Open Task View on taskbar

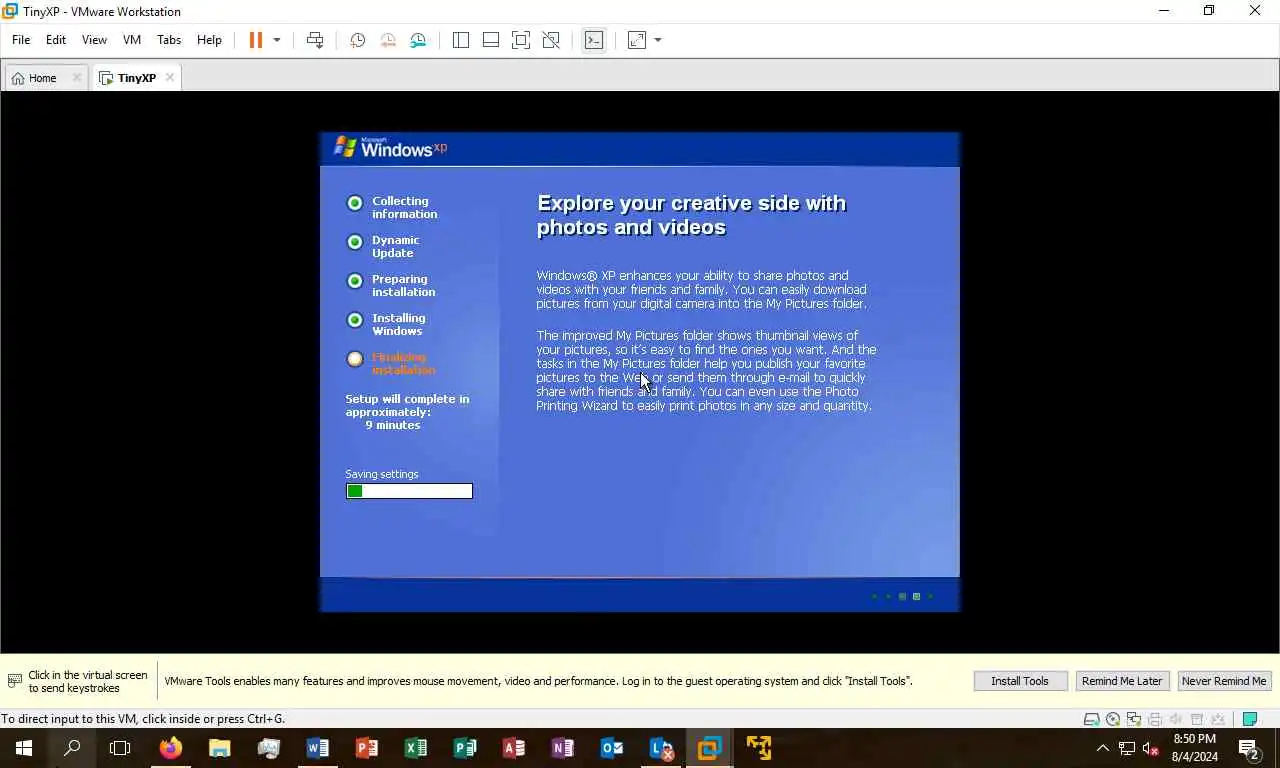tap(120, 748)
